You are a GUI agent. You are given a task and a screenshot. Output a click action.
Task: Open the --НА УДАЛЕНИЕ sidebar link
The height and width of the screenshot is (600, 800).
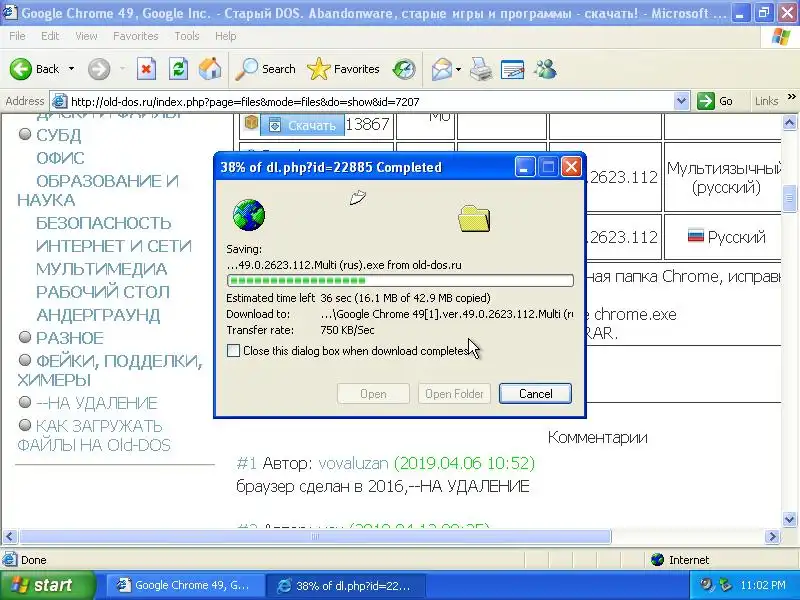coord(96,403)
